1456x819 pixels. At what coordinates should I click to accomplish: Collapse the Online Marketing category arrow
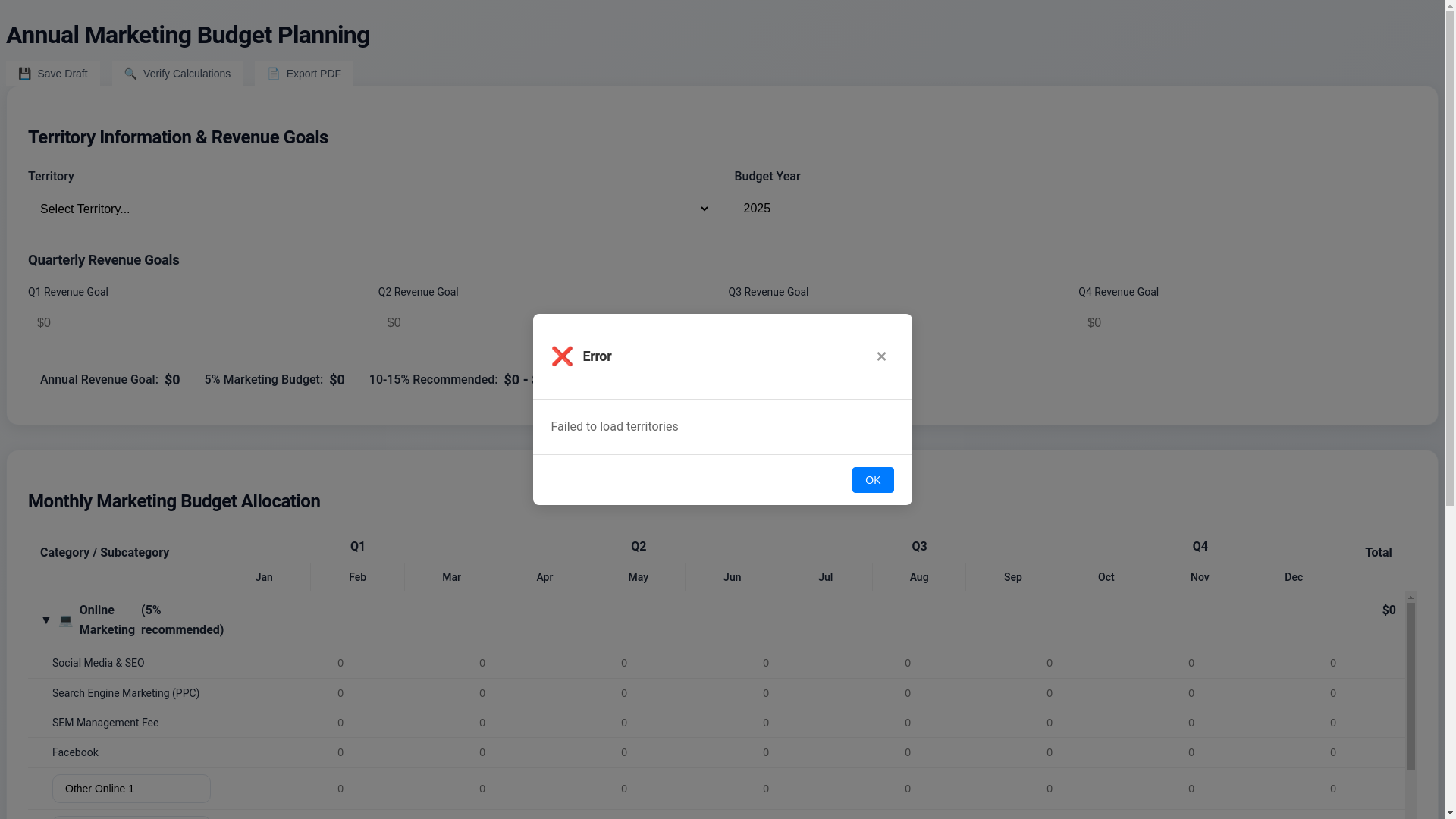point(46,620)
